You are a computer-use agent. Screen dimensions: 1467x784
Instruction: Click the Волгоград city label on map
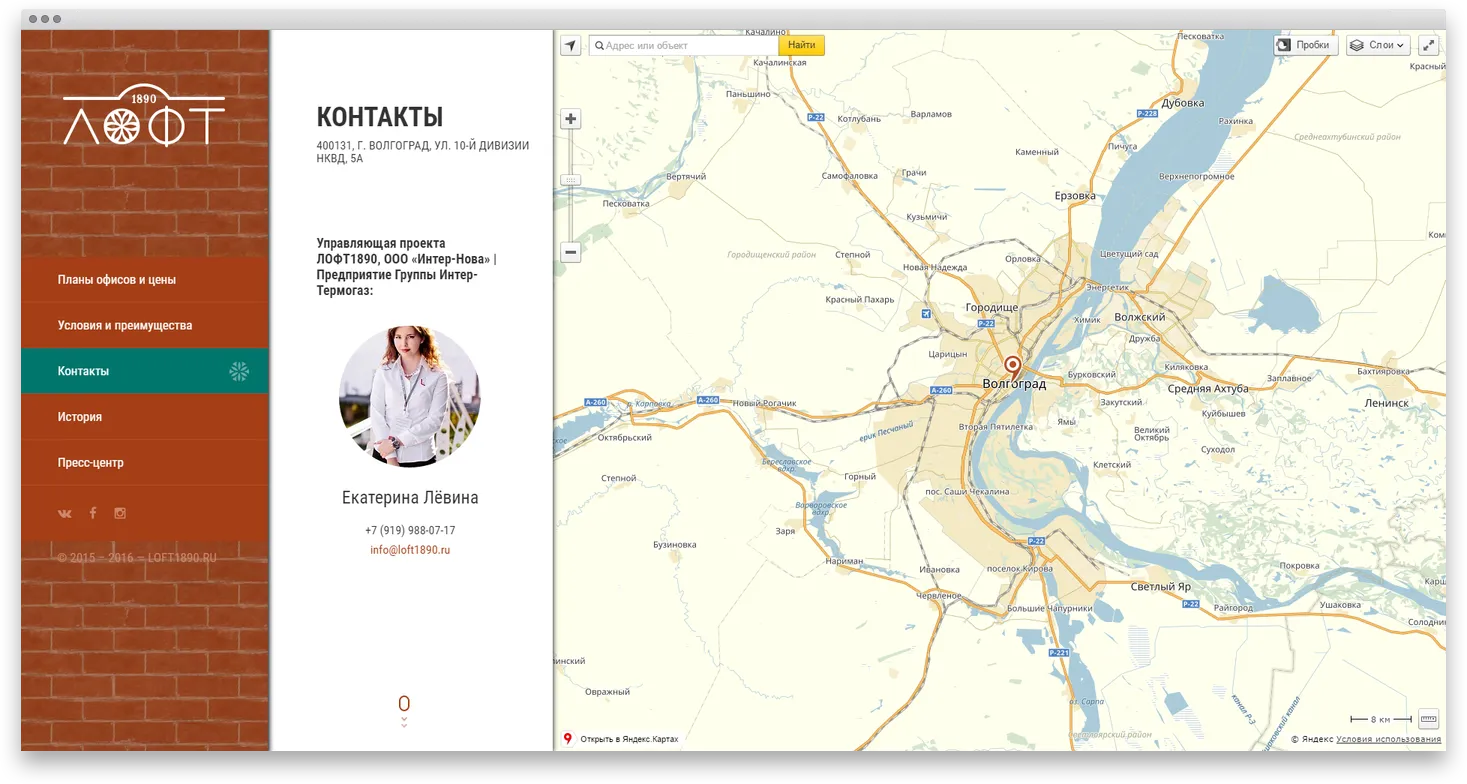[1014, 384]
